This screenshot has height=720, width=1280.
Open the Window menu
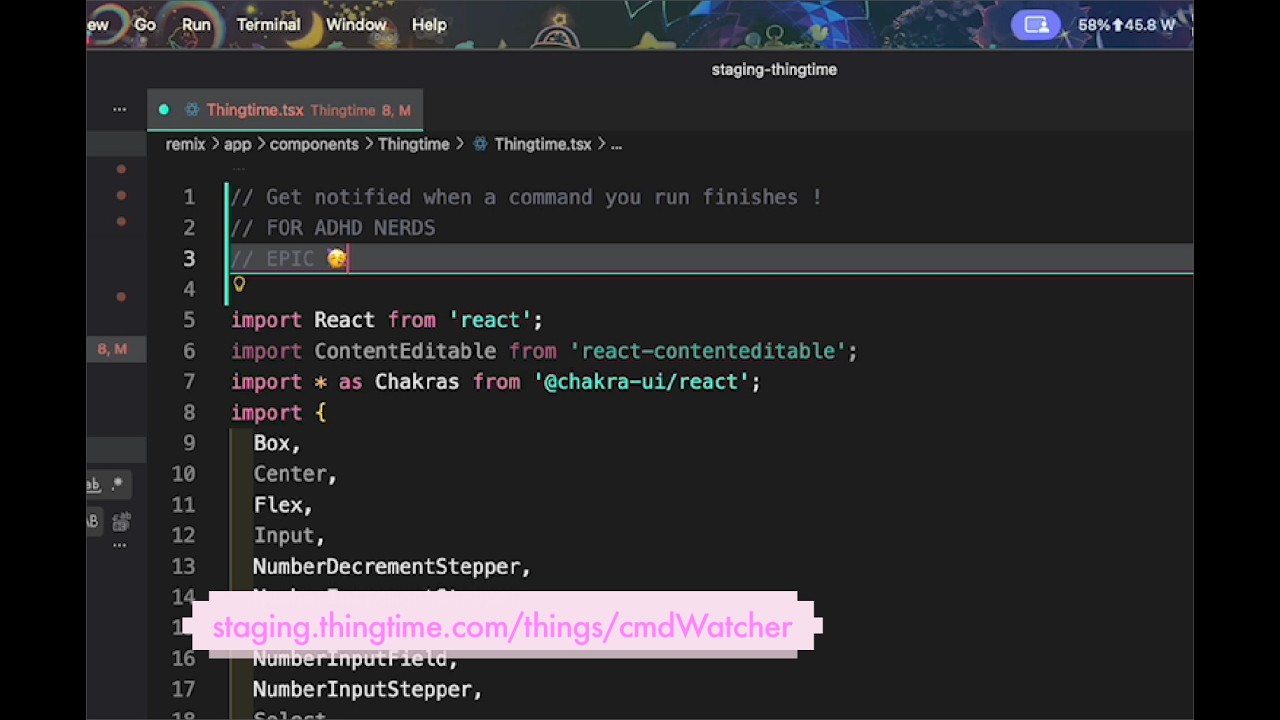[356, 25]
